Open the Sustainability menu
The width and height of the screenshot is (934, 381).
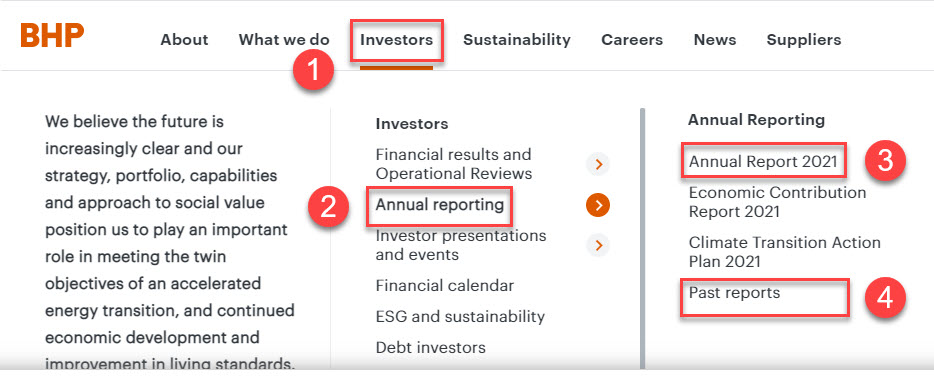pyautogui.click(x=517, y=40)
